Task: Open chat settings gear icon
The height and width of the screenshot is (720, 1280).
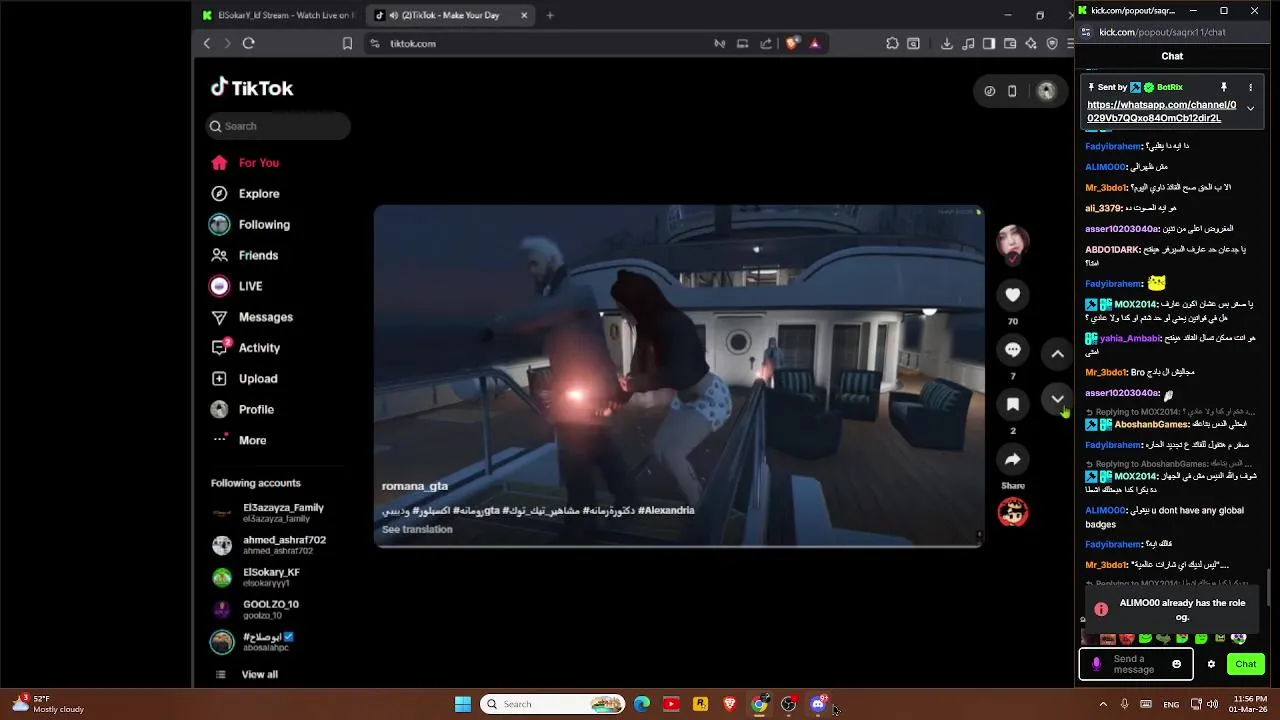Action: tap(1211, 664)
